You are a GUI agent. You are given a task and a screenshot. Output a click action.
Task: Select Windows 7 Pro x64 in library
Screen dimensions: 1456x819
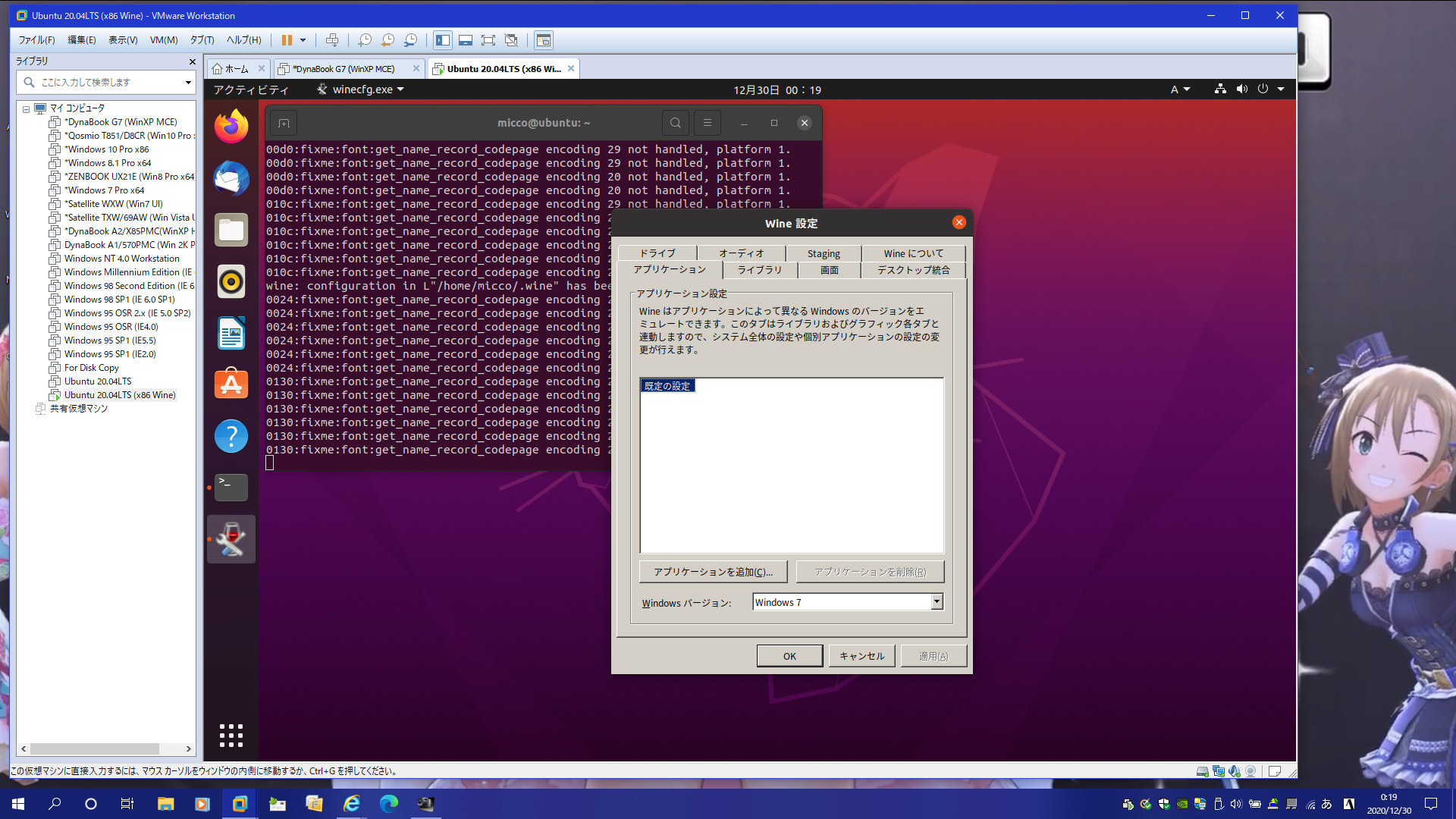(x=104, y=190)
